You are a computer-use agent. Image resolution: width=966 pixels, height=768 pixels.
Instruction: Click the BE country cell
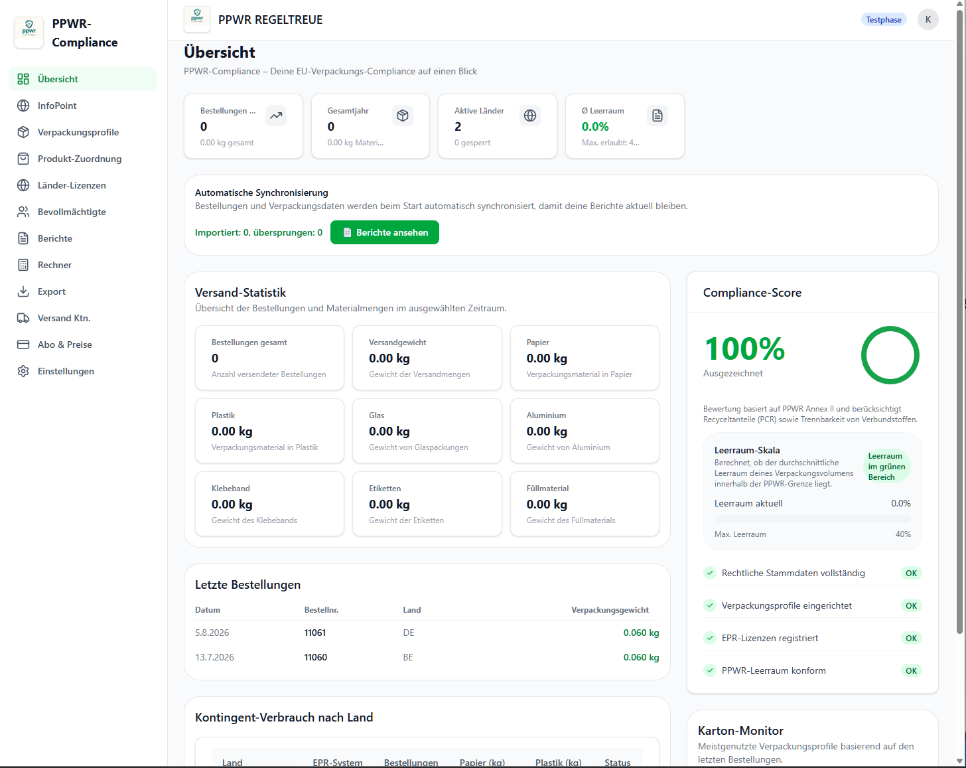[x=408, y=657]
